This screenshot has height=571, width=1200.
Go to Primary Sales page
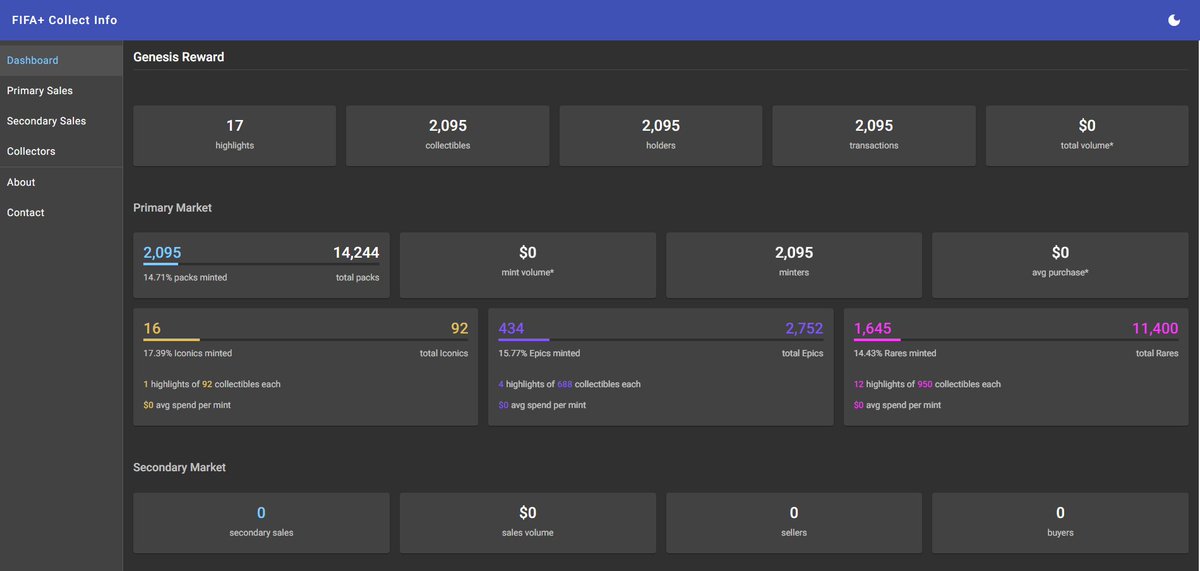61,91
